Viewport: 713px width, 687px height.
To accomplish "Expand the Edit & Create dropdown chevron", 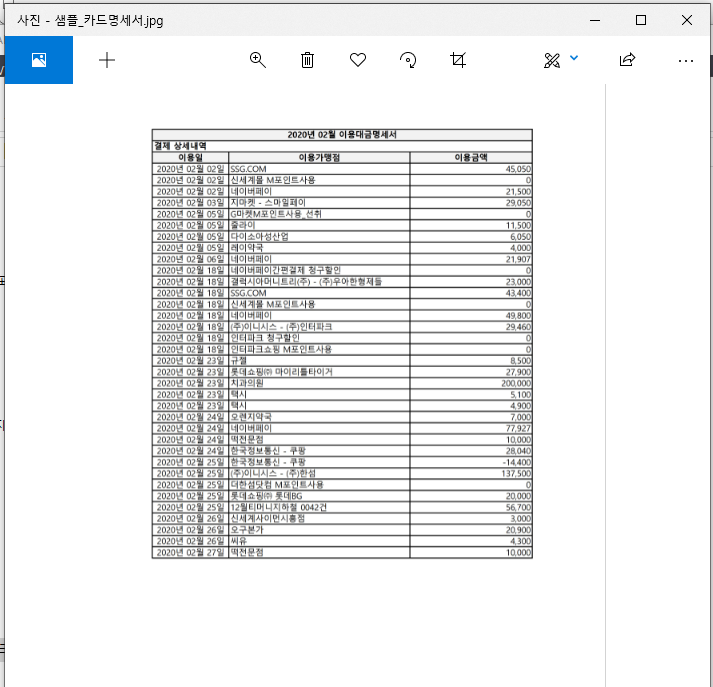I will 574,58.
